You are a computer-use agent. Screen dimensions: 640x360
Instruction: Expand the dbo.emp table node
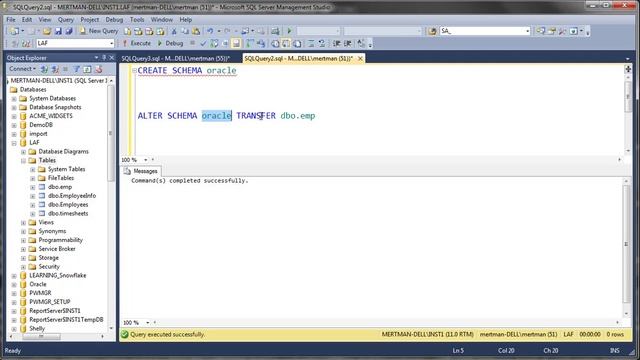tap(33, 187)
